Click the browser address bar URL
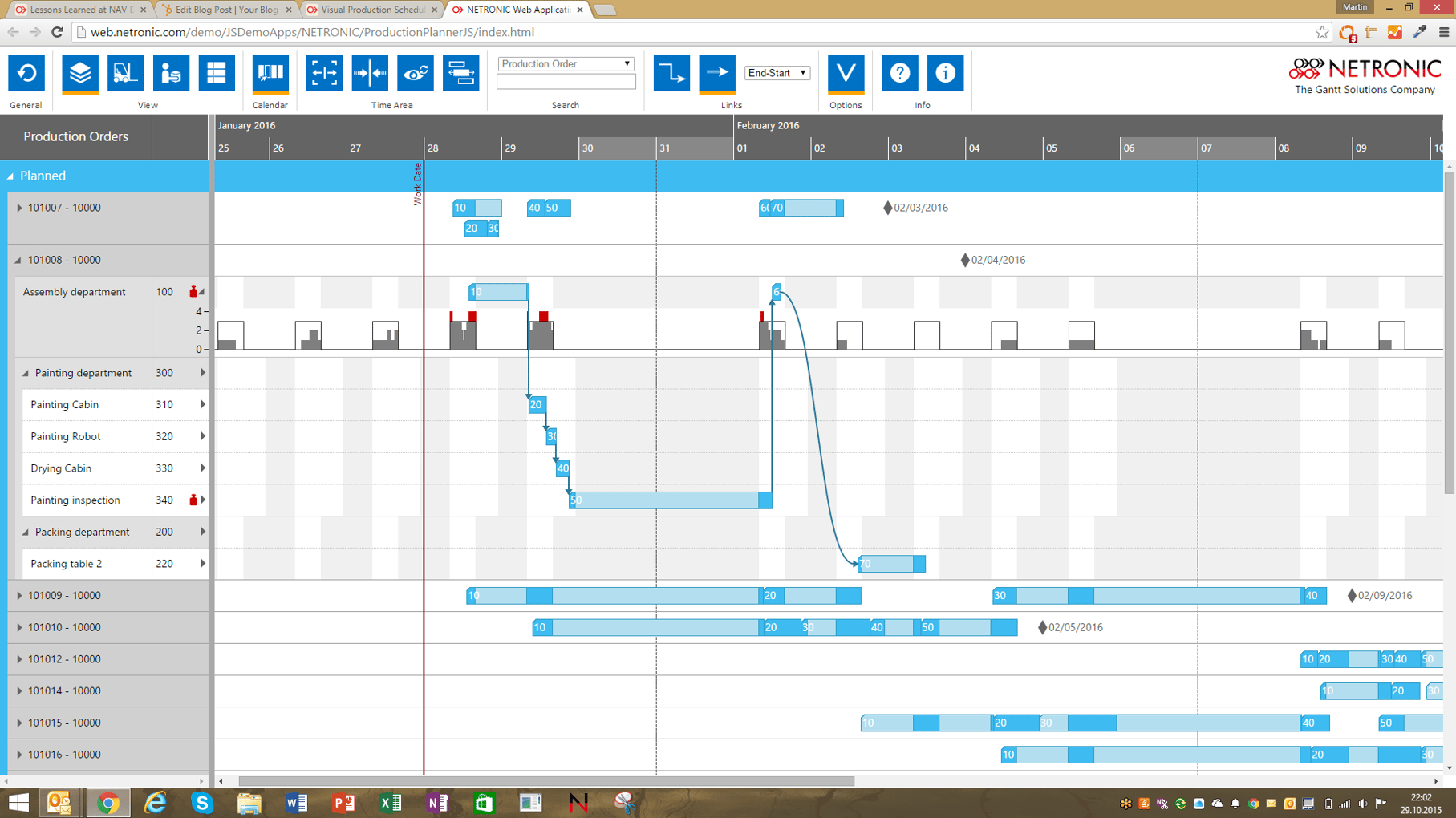The height and width of the screenshot is (818, 1456). [312, 32]
